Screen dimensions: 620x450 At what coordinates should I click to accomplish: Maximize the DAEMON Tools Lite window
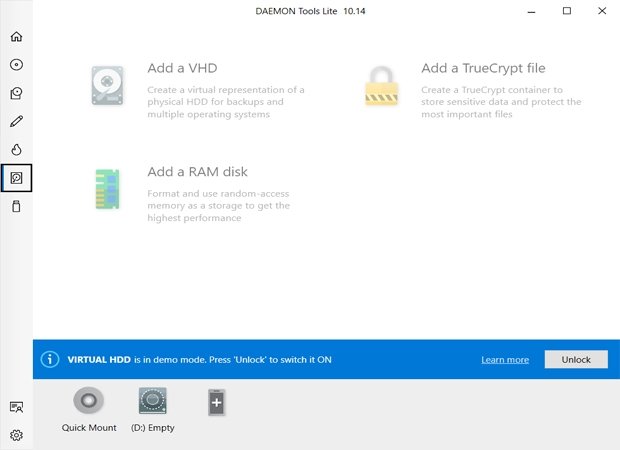(567, 11)
